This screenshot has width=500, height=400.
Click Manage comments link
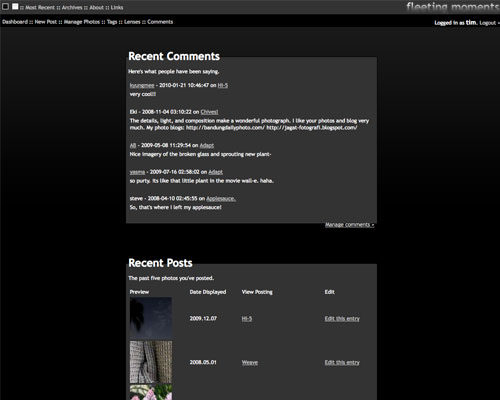coord(350,225)
